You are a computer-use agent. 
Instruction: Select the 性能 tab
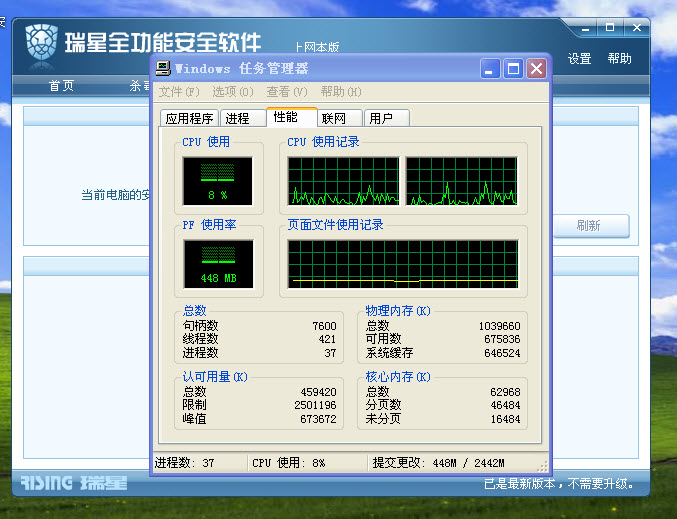point(291,117)
